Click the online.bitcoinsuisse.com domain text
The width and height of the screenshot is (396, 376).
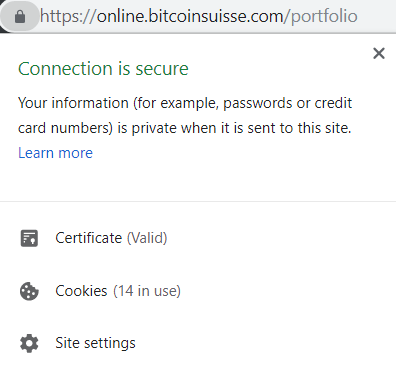pyautogui.click(x=190, y=16)
